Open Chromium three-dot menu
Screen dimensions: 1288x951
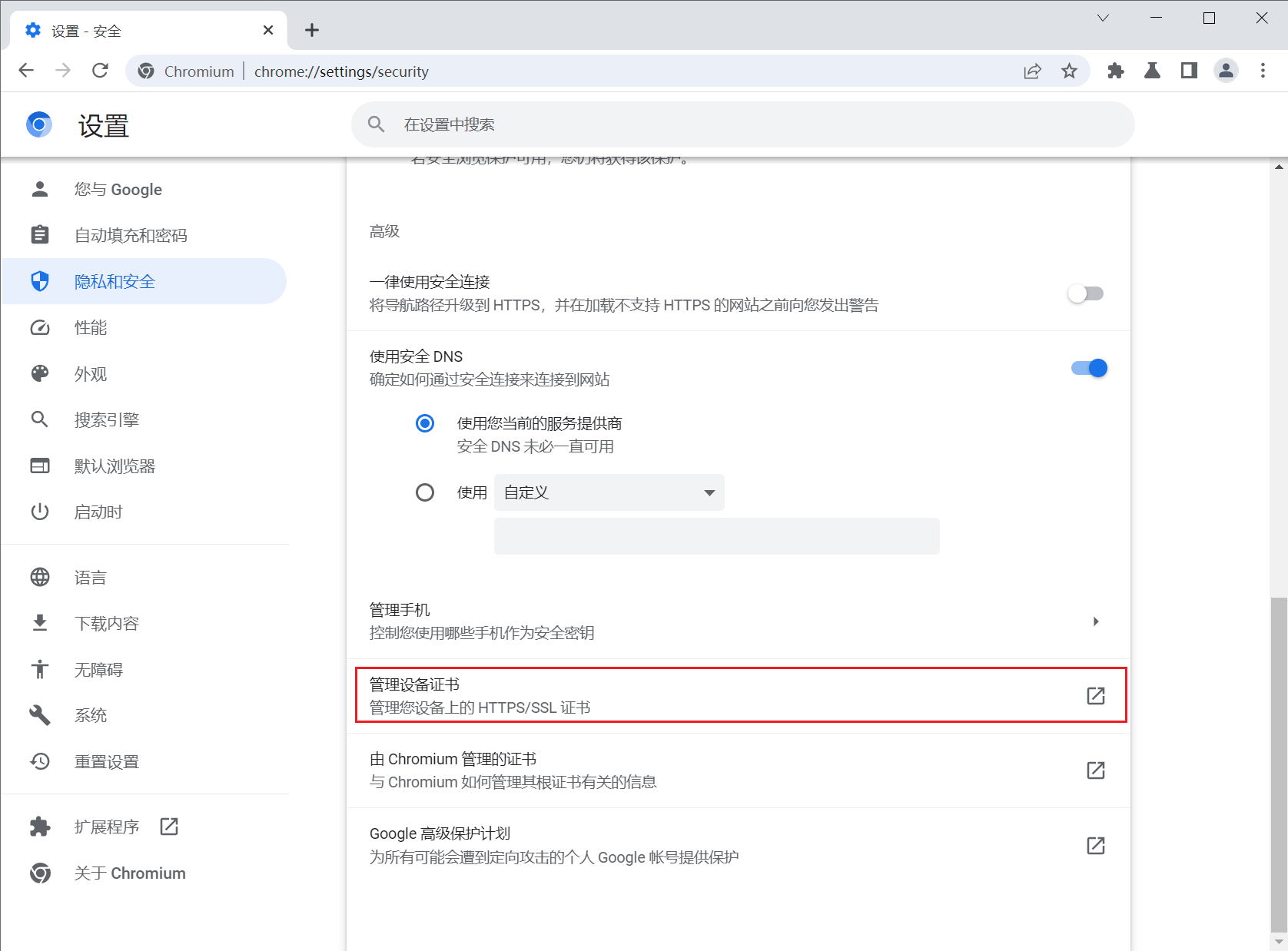[x=1263, y=71]
